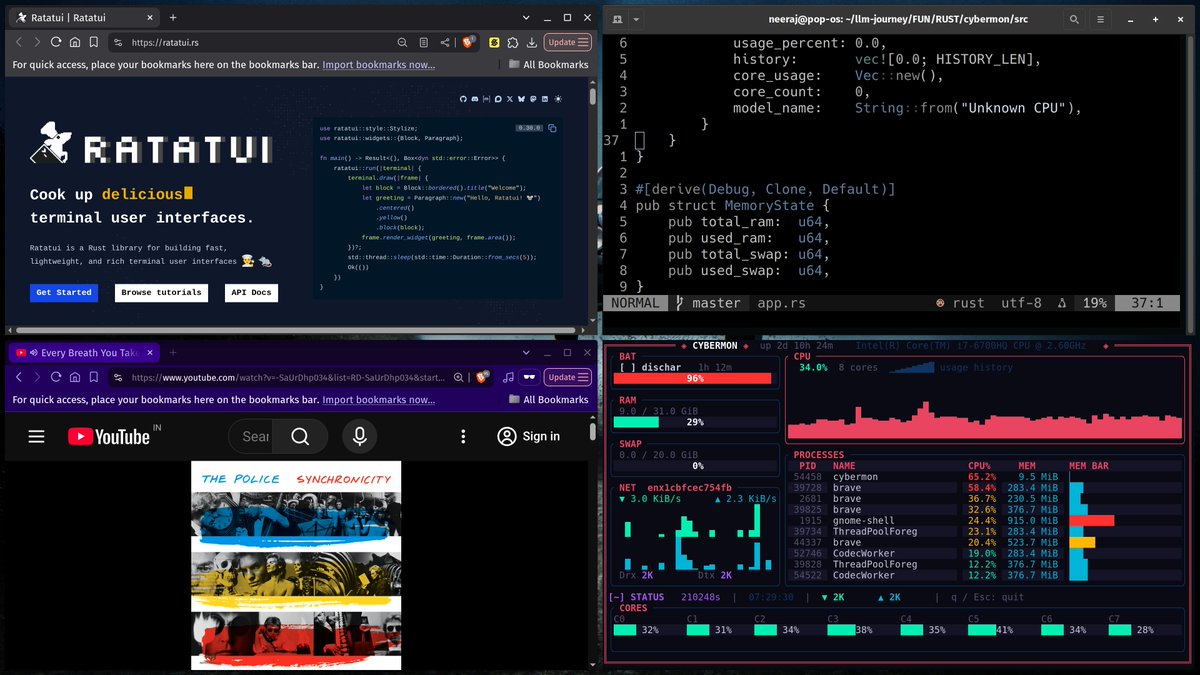This screenshot has width=1200, height=675.
Task: Open search in terminal title bar
Action: click(x=1074, y=19)
